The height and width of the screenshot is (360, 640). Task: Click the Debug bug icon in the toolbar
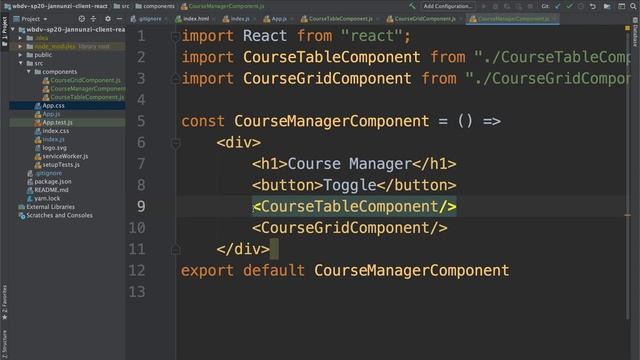click(495, 6)
